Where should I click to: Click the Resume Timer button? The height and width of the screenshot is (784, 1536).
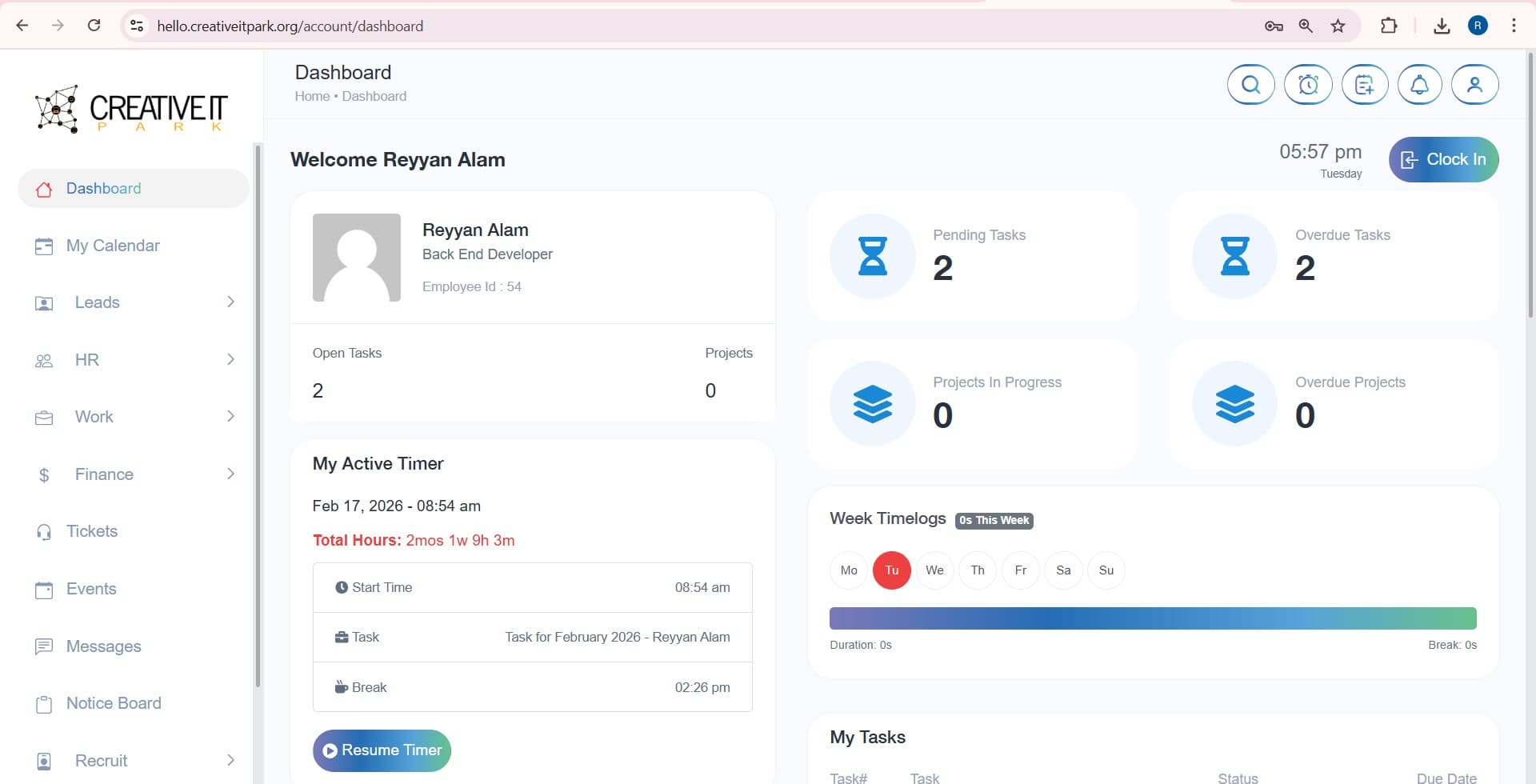[382, 750]
